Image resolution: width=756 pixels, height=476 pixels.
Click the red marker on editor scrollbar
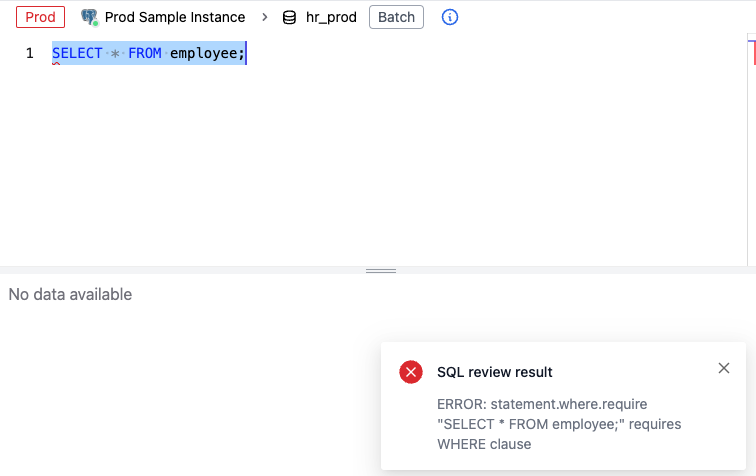(x=751, y=51)
